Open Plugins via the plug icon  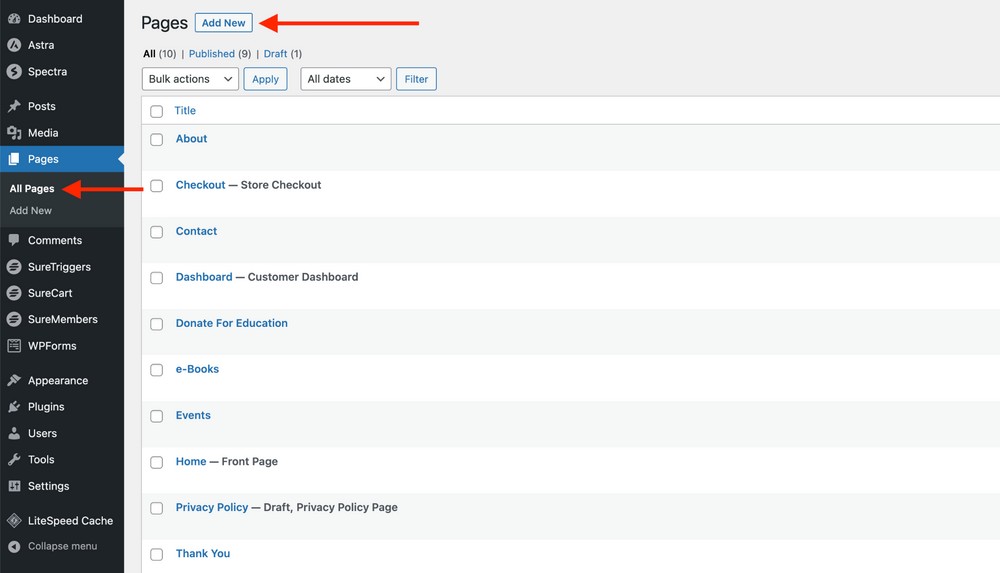(x=14, y=407)
